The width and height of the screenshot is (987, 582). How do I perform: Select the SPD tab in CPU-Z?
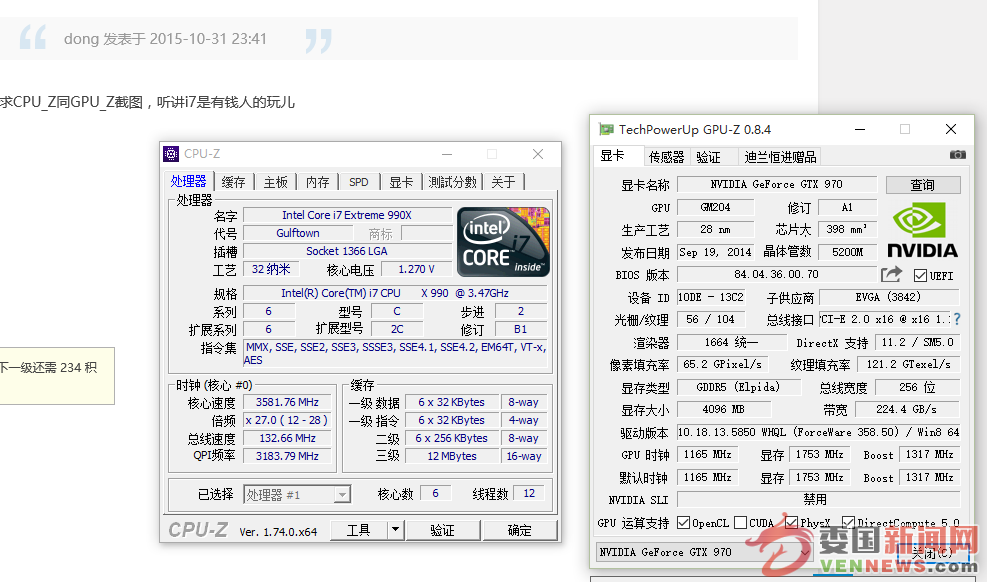tap(359, 182)
